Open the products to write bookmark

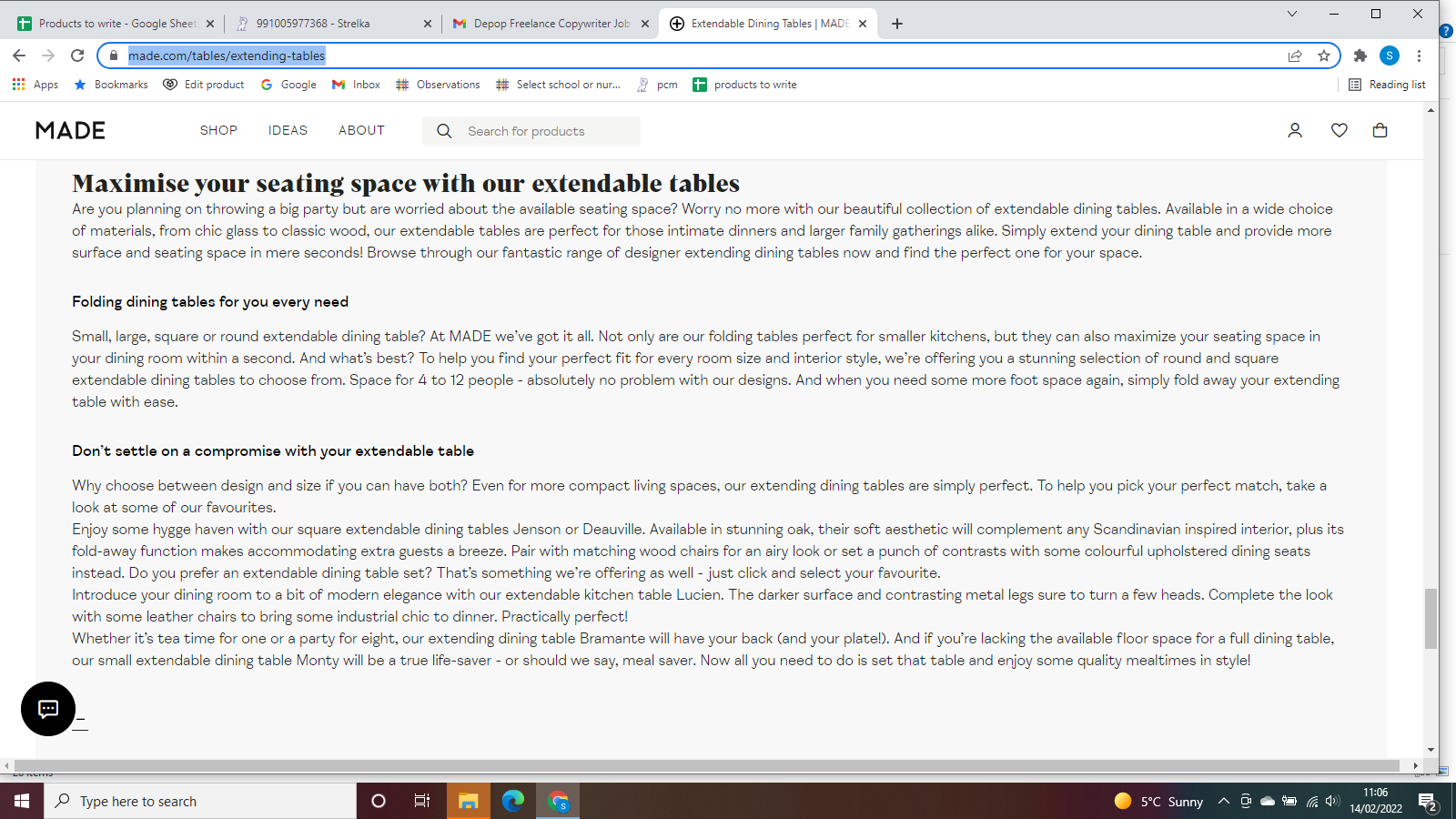tap(744, 85)
